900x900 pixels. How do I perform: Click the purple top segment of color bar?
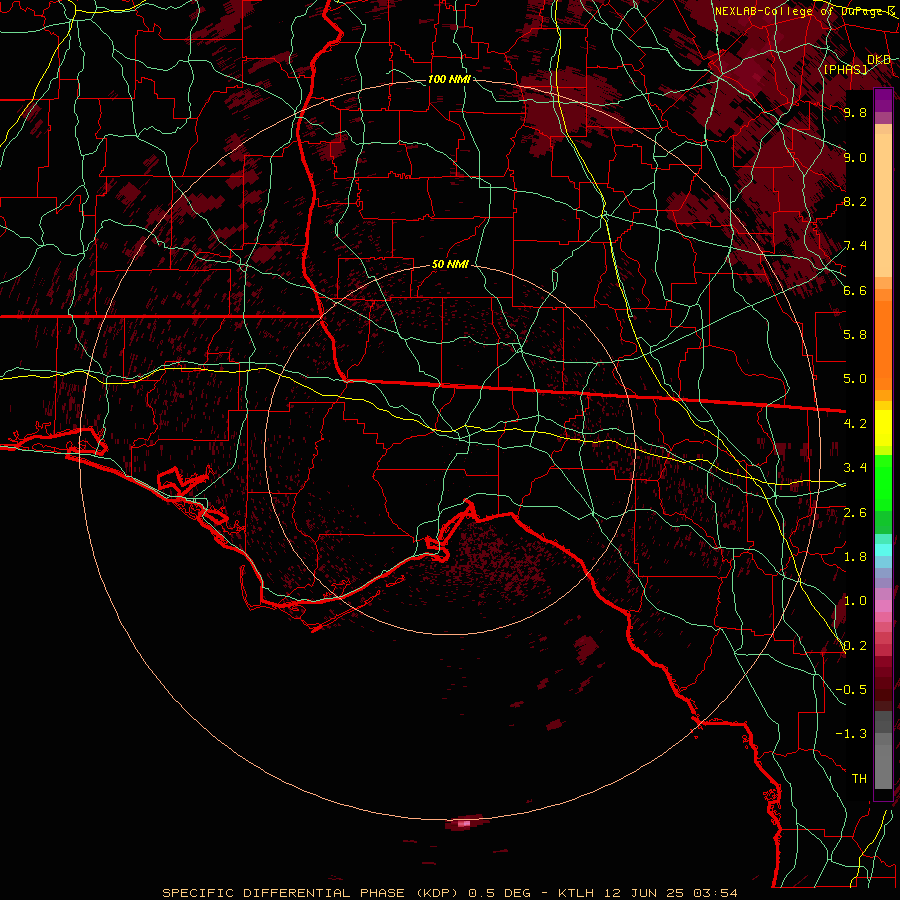click(x=883, y=100)
